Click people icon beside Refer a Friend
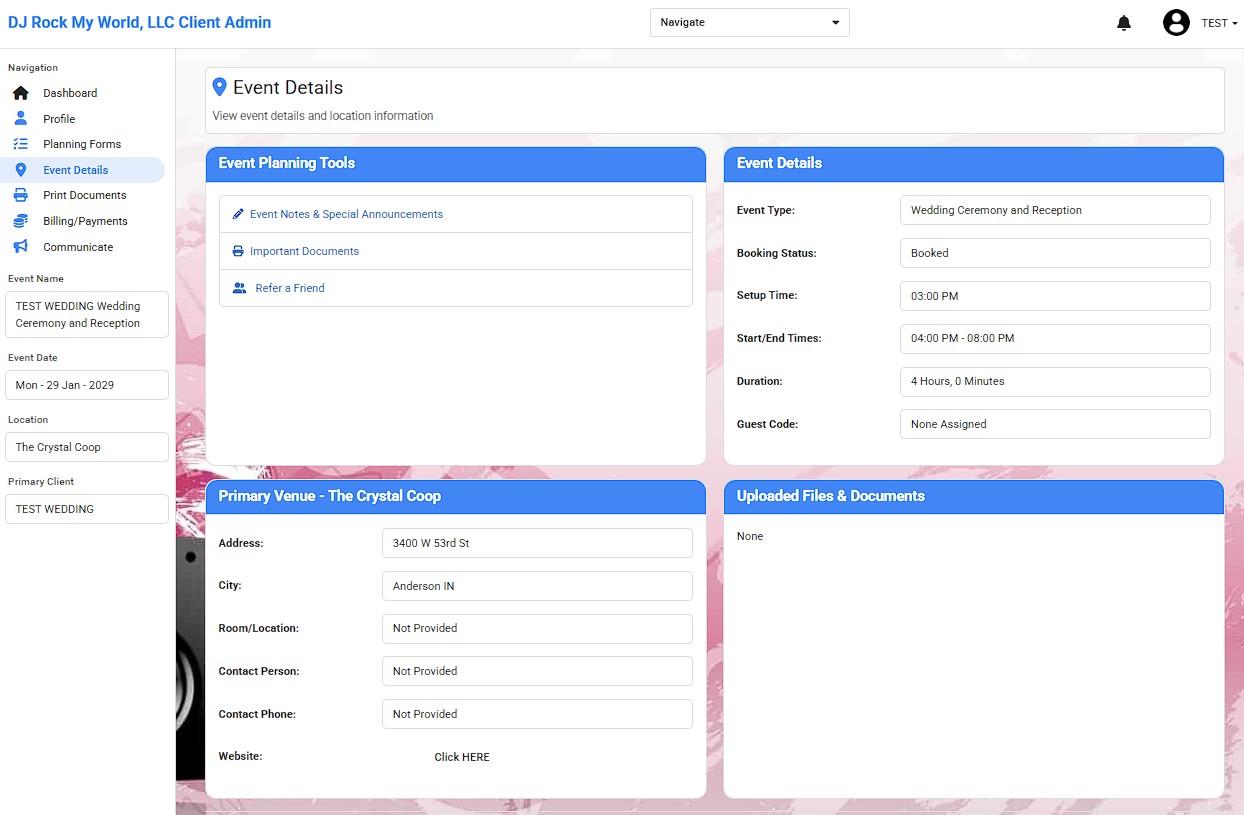The height and width of the screenshot is (815, 1244). pos(239,288)
